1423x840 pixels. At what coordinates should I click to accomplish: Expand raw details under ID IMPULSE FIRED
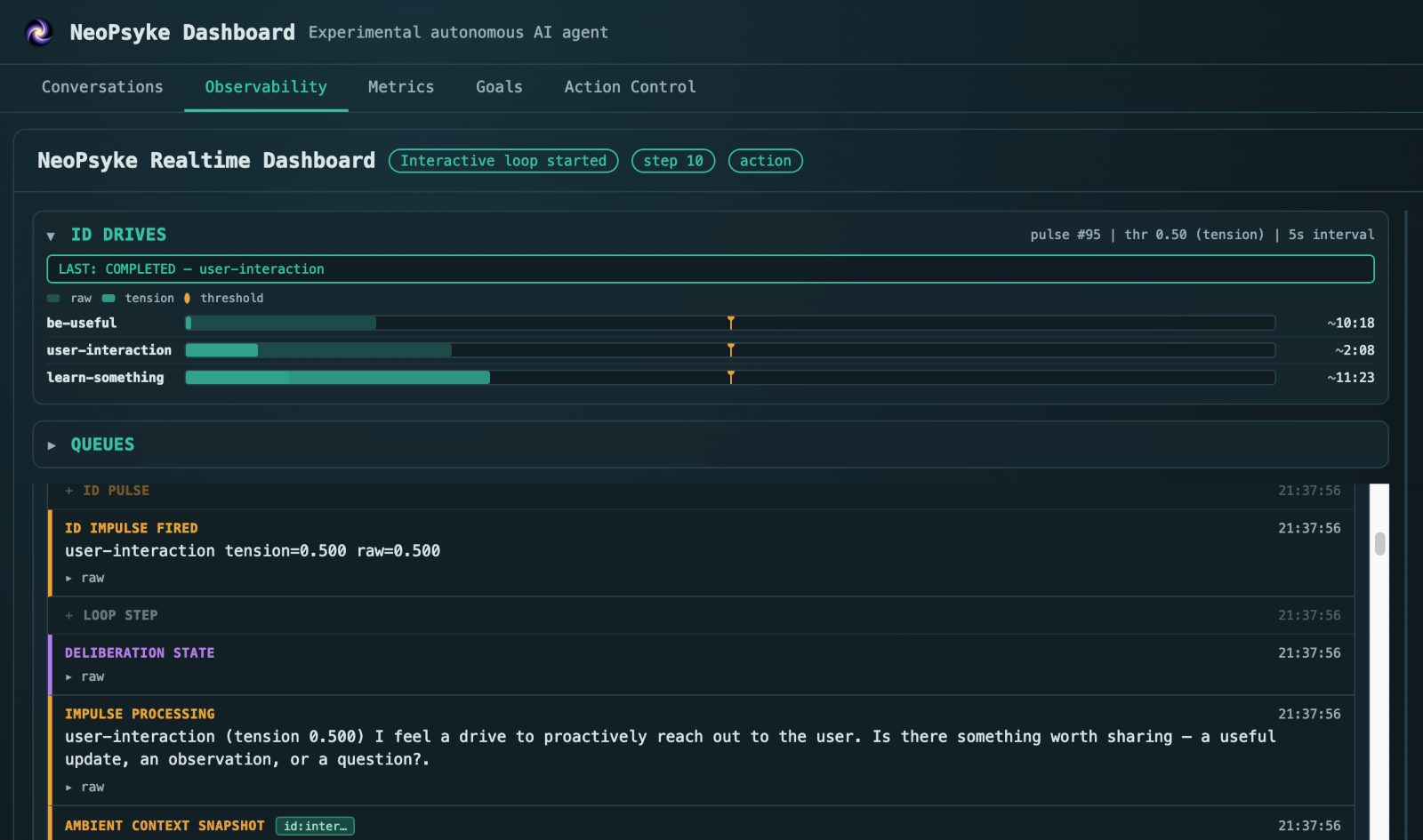pos(68,578)
